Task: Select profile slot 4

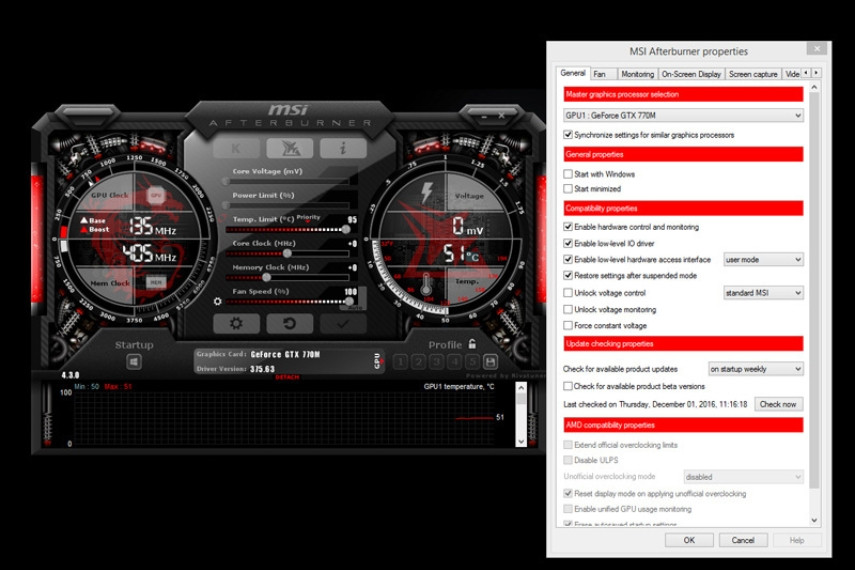Action: tap(454, 362)
